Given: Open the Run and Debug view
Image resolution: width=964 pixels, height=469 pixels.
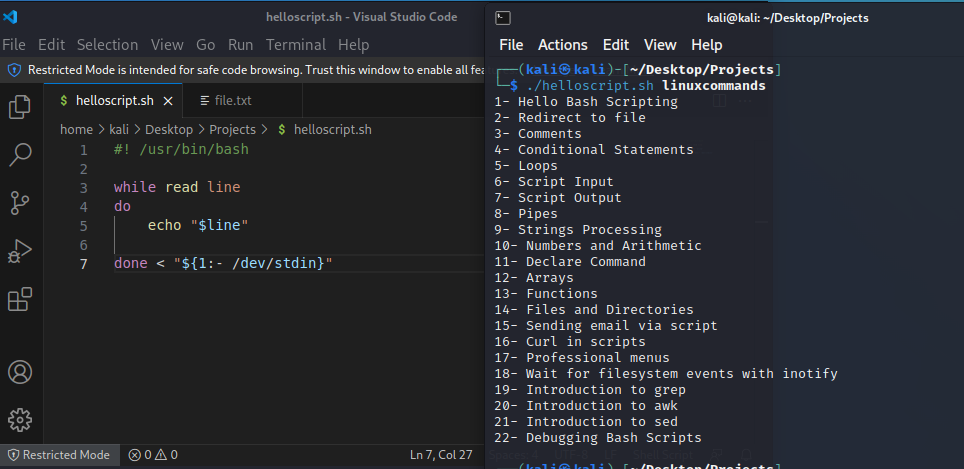Looking at the screenshot, I should (x=20, y=251).
